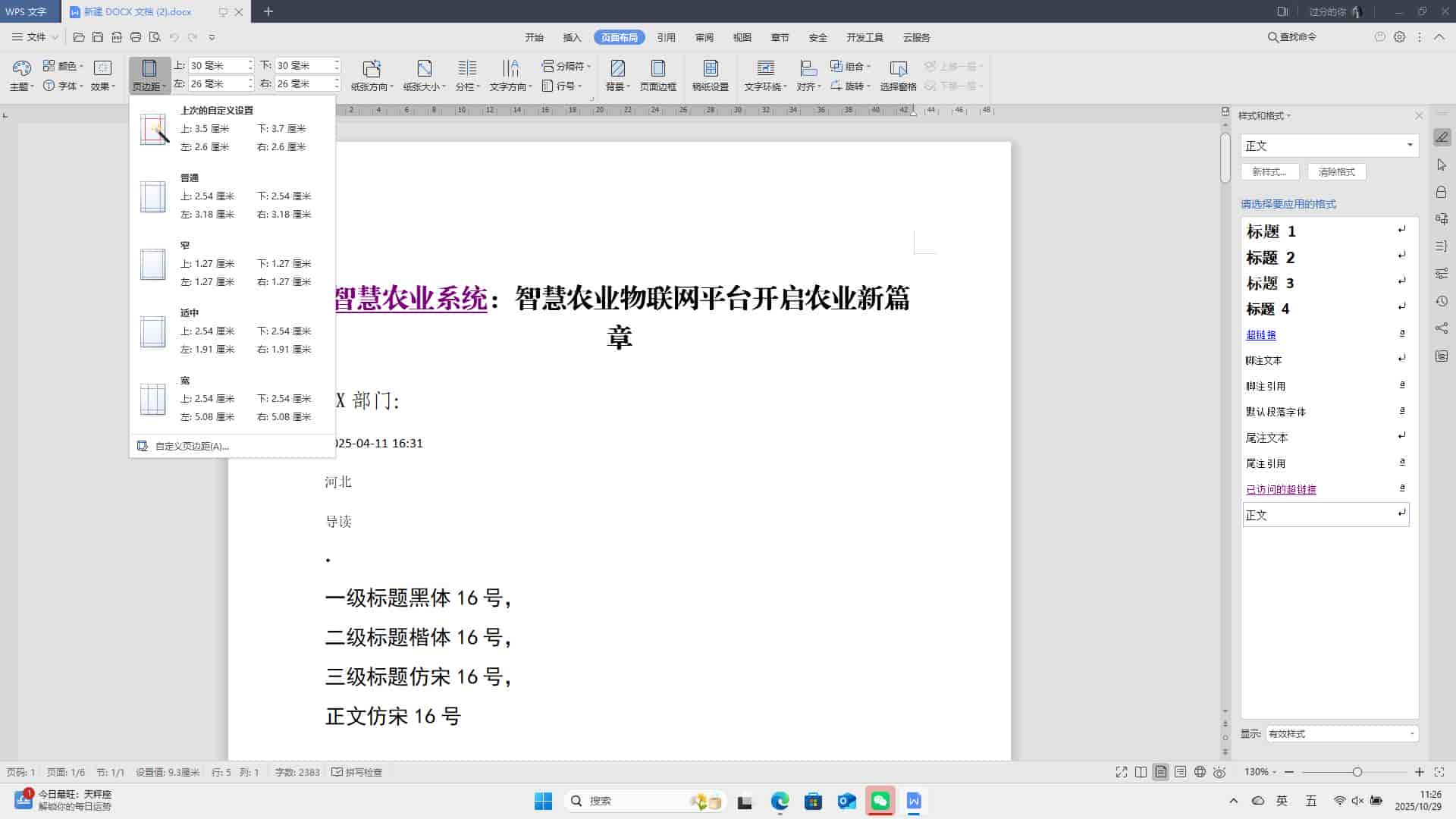Open 自定义页边距(A)... dialog

(x=232, y=446)
